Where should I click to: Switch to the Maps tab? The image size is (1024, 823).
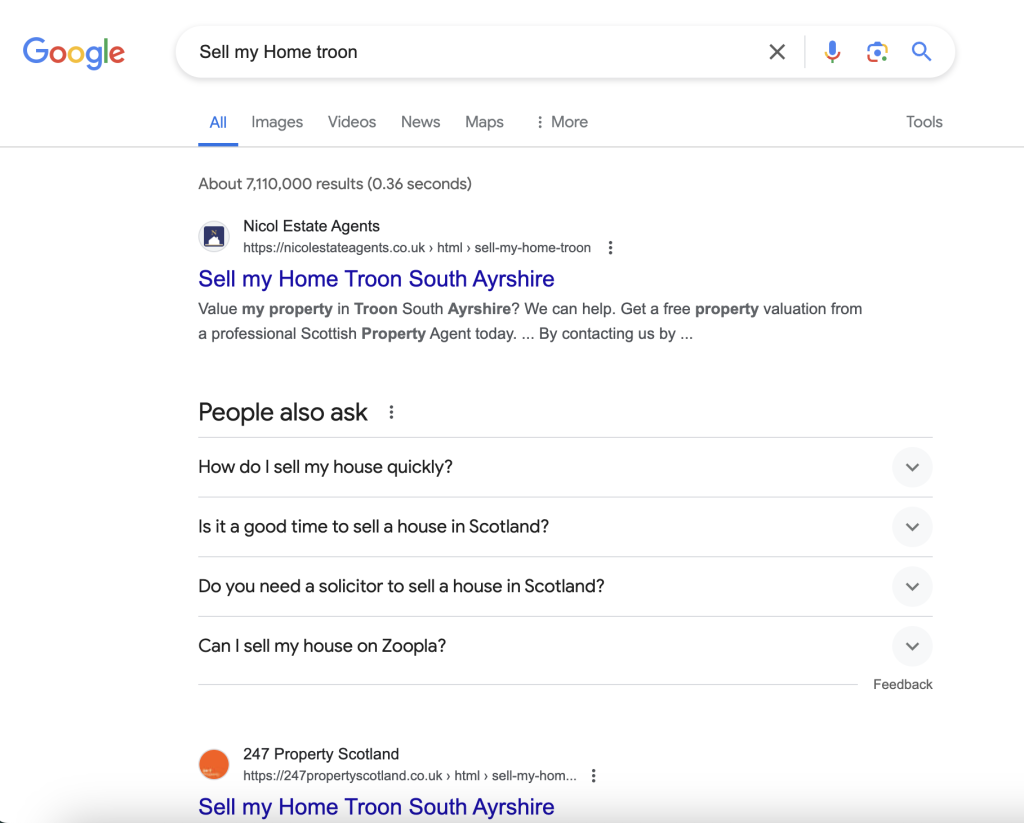point(484,121)
